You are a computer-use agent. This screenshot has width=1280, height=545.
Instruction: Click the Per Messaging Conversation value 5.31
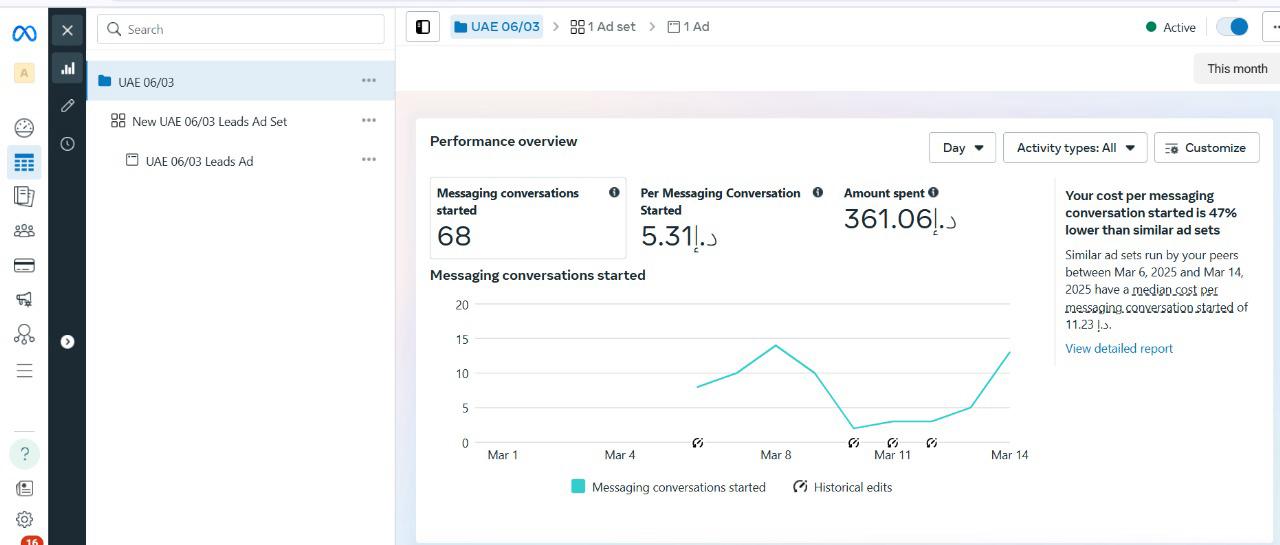pyautogui.click(x=679, y=237)
